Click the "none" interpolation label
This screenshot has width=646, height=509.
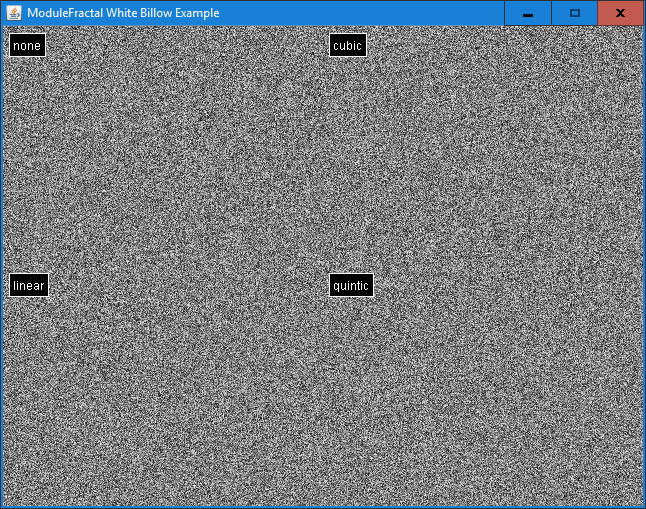click(x=27, y=45)
